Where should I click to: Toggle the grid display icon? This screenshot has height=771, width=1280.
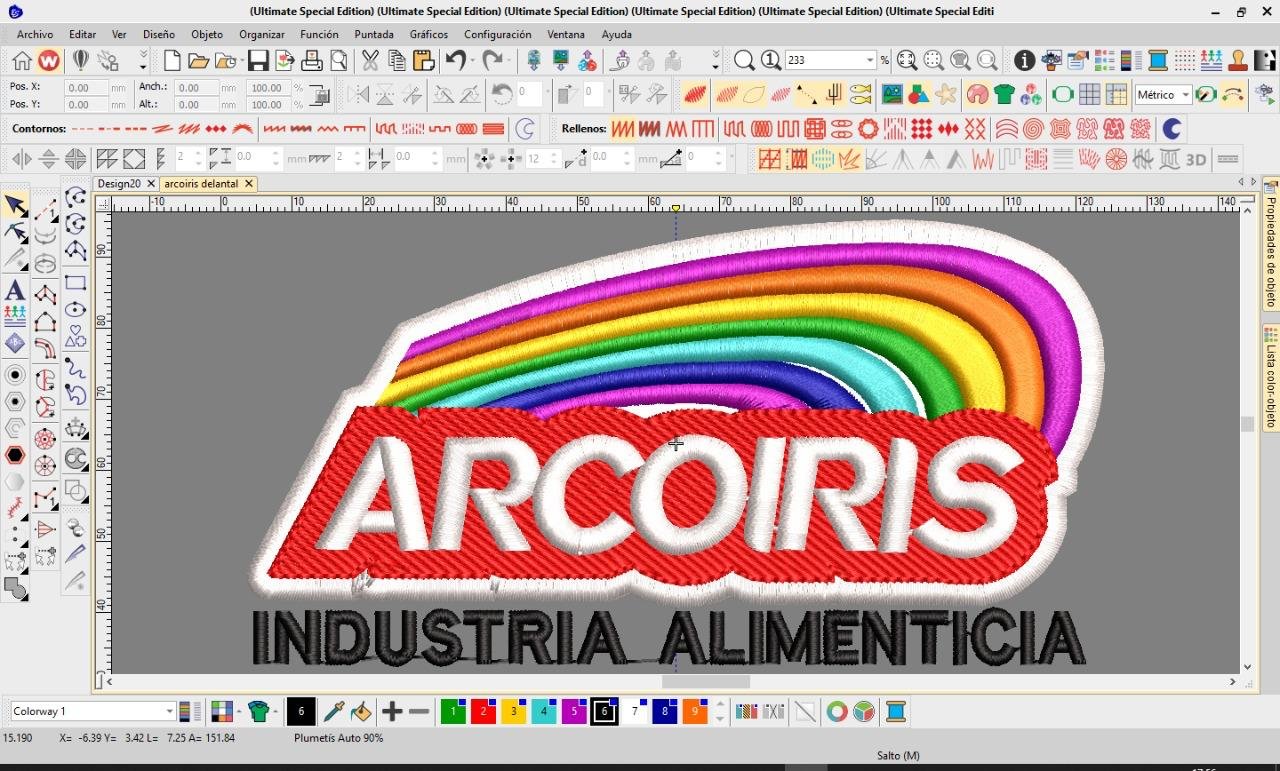click(1089, 95)
